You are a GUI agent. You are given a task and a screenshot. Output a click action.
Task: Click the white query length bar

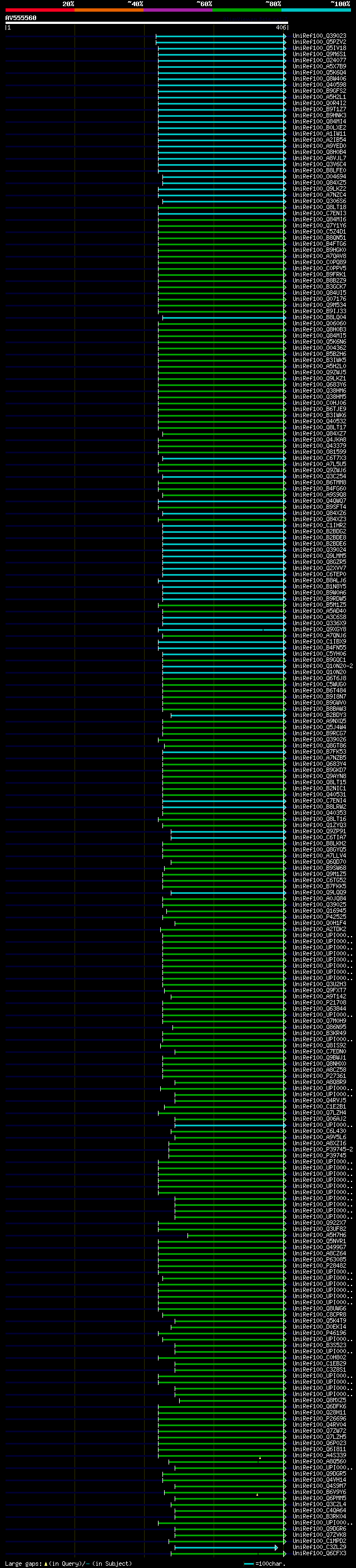[x=147, y=22]
